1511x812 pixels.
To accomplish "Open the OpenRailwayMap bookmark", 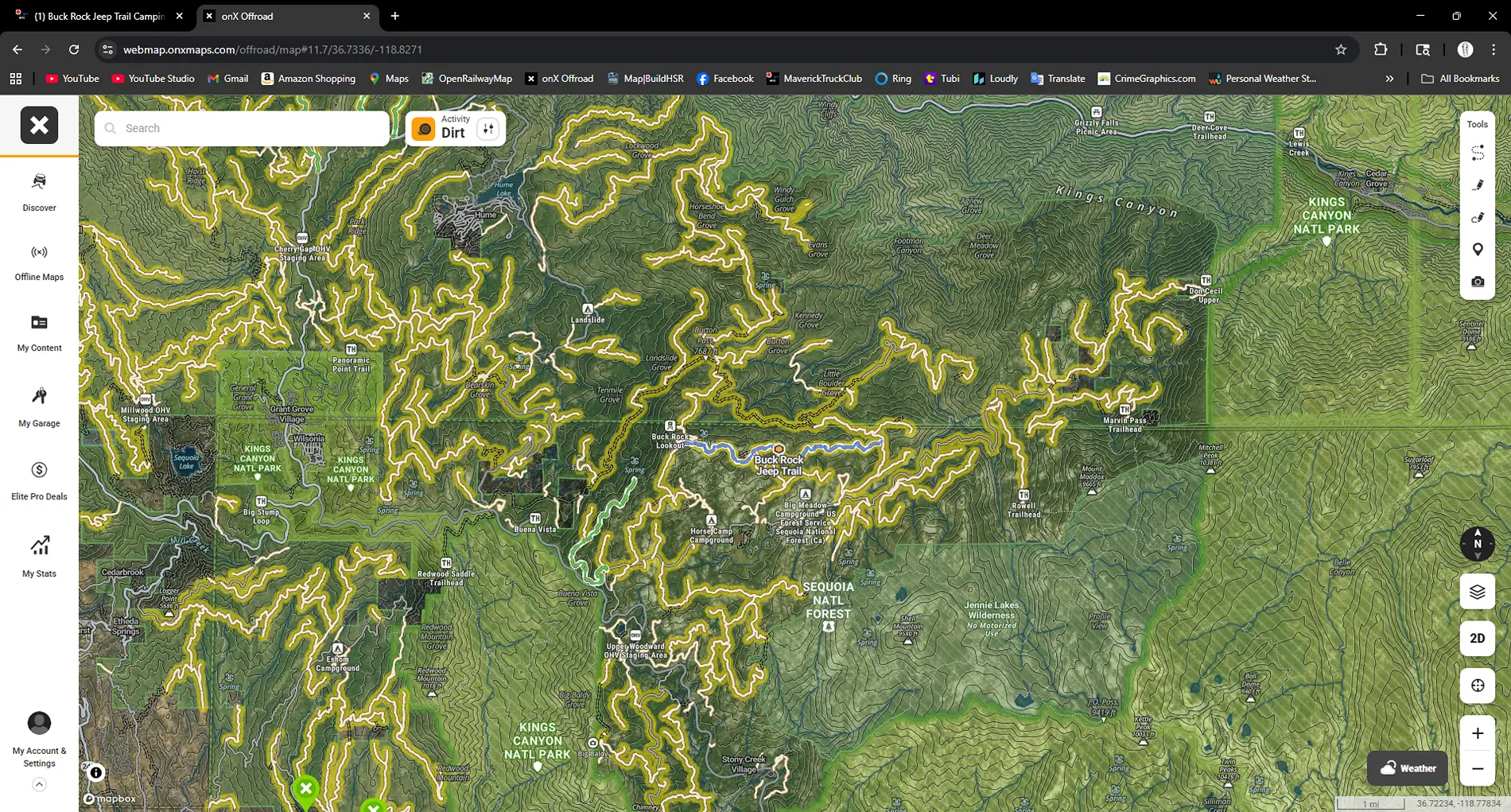I will pyautogui.click(x=467, y=79).
